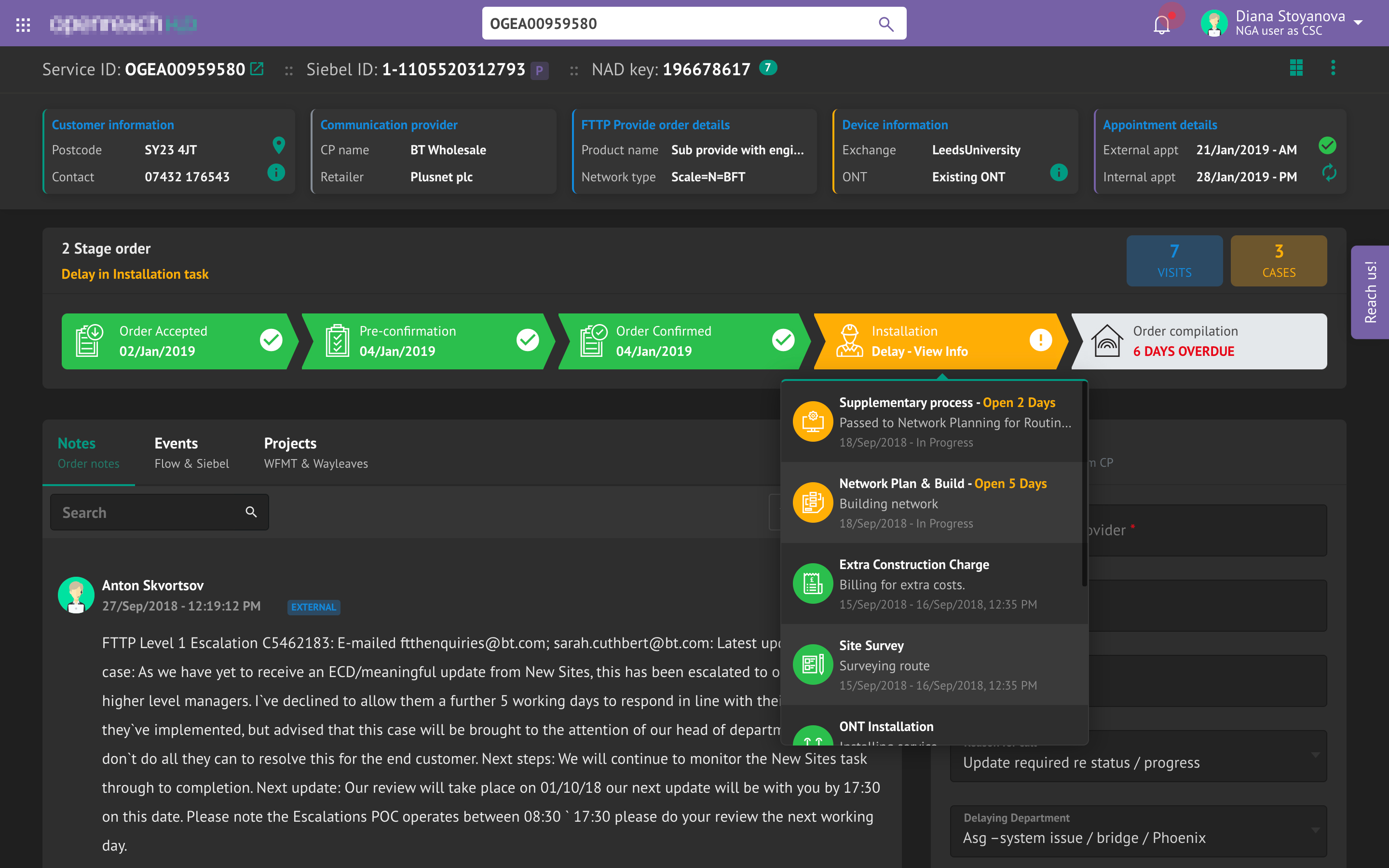Open external link icon beside Service ID
Image resolution: width=1389 pixels, height=868 pixels.
257,69
